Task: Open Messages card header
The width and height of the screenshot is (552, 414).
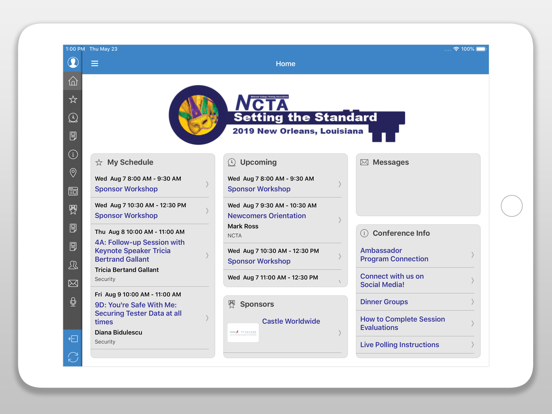Action: point(391,162)
